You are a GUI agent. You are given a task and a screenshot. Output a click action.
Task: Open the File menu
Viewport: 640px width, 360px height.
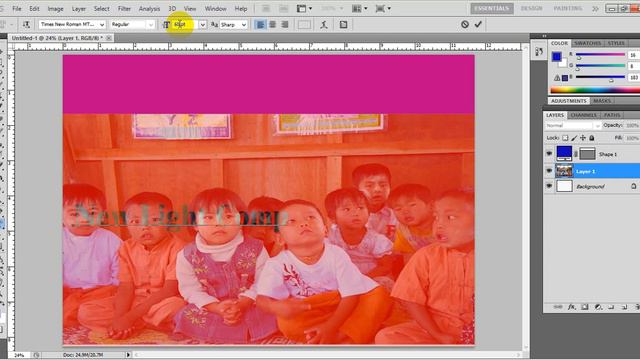(x=17, y=8)
